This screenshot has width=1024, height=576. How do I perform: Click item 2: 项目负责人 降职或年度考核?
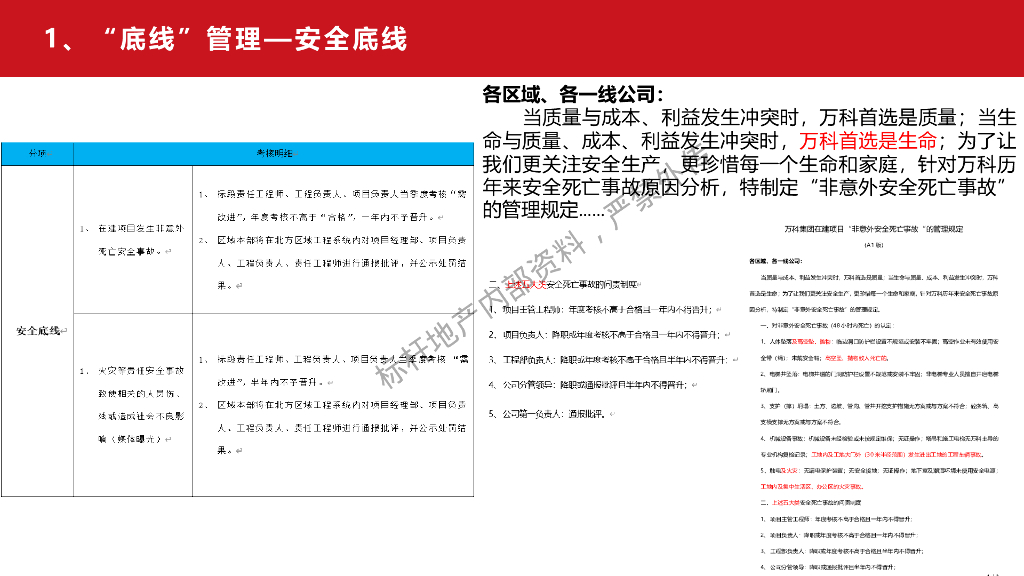click(609, 334)
